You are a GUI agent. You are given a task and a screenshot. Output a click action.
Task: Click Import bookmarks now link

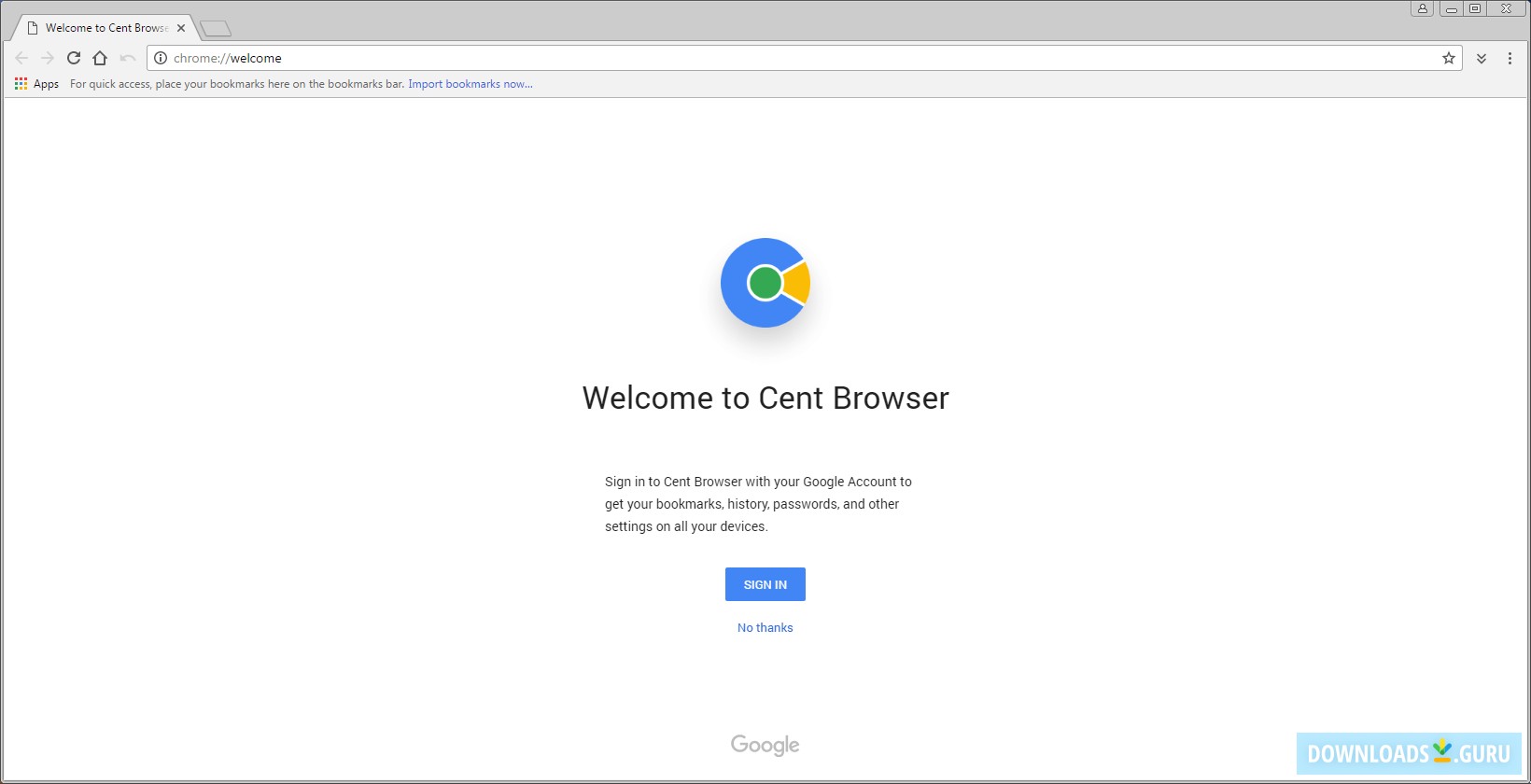471,84
